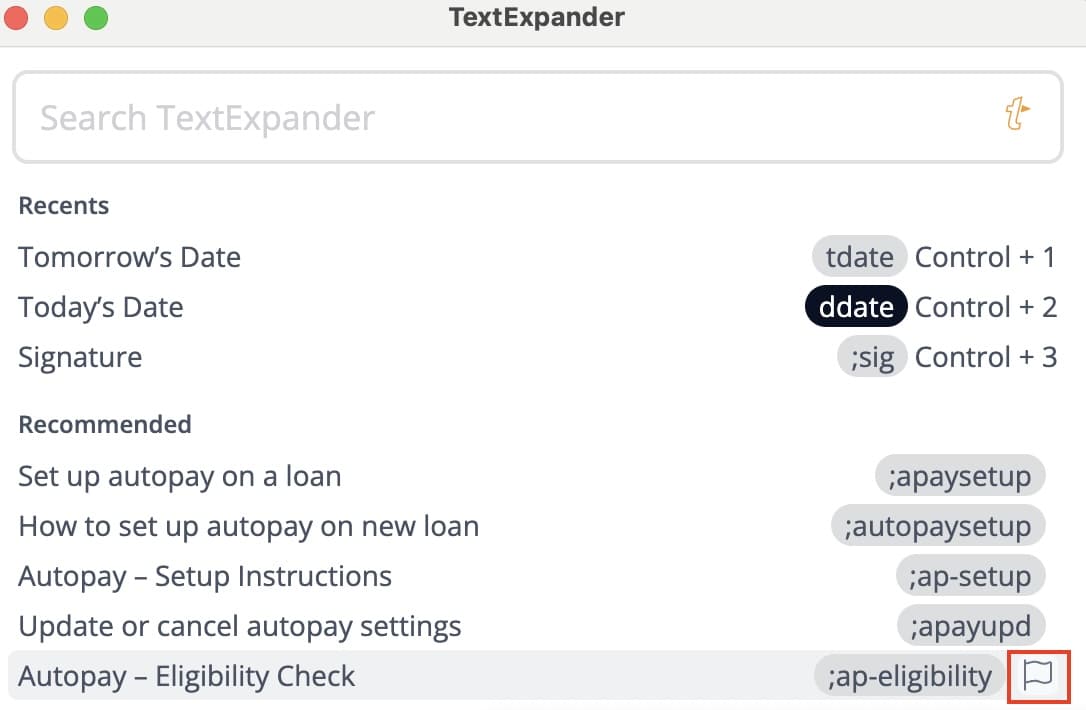Click the ;autopaysetup abbreviation badge
The image size is (1086, 710).
pos(938,526)
